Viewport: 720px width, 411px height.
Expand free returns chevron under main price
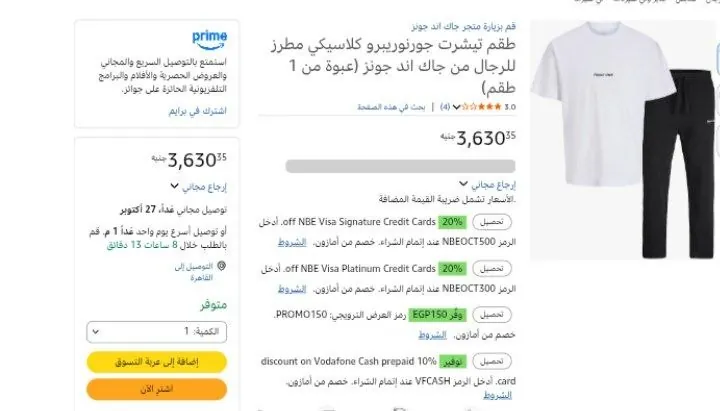[x=463, y=184]
